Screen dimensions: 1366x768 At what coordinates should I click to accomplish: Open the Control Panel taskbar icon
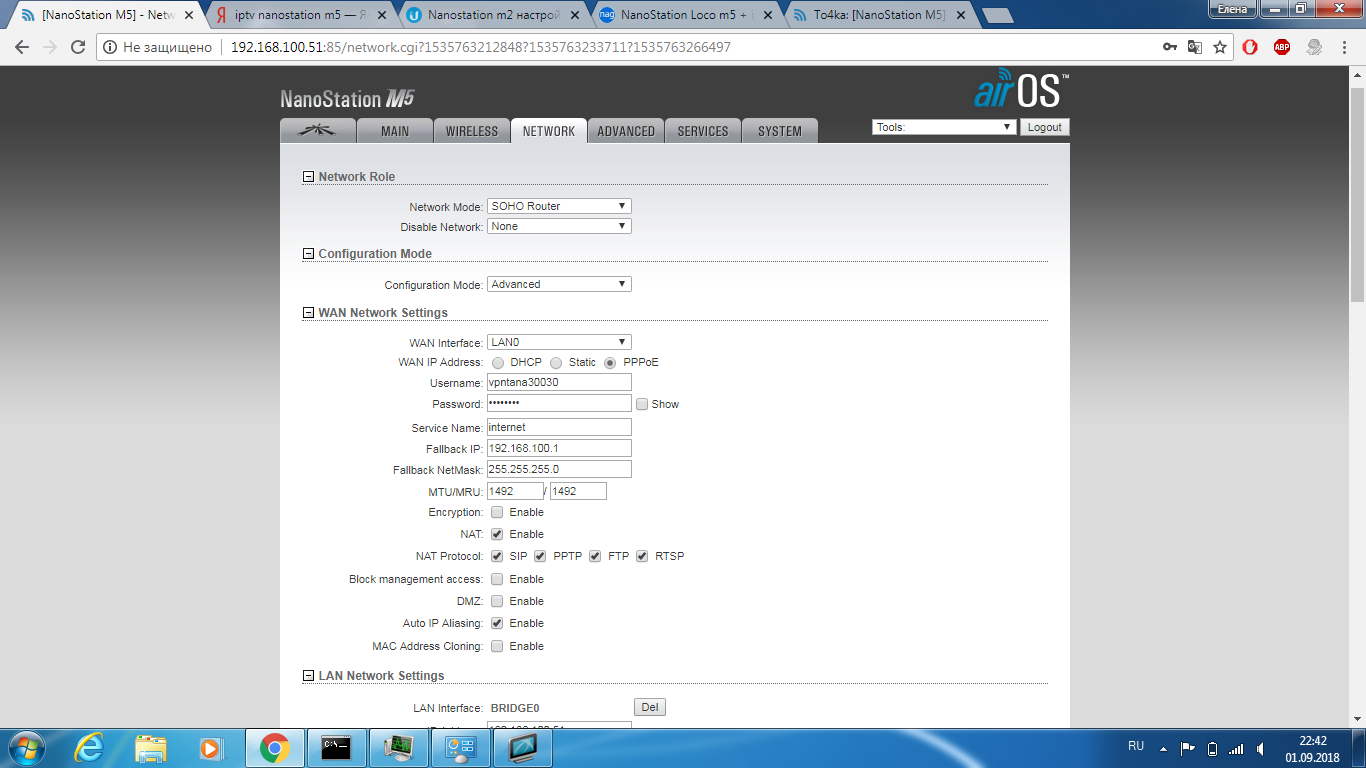click(x=461, y=747)
